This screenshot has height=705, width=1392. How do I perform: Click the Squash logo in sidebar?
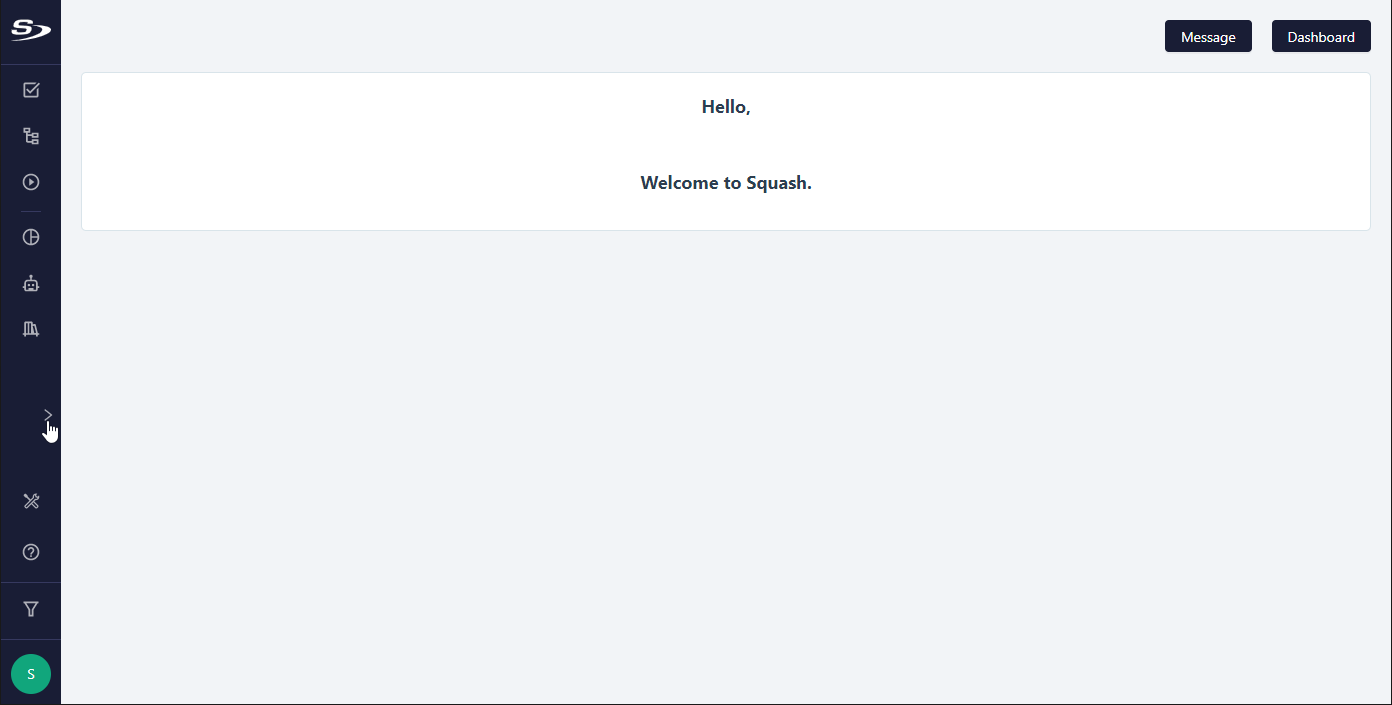click(31, 31)
